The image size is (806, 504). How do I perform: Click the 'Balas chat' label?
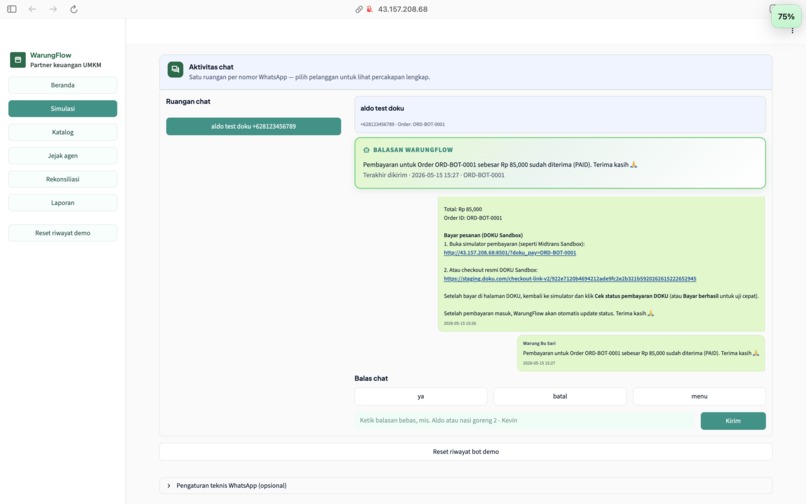click(x=371, y=378)
